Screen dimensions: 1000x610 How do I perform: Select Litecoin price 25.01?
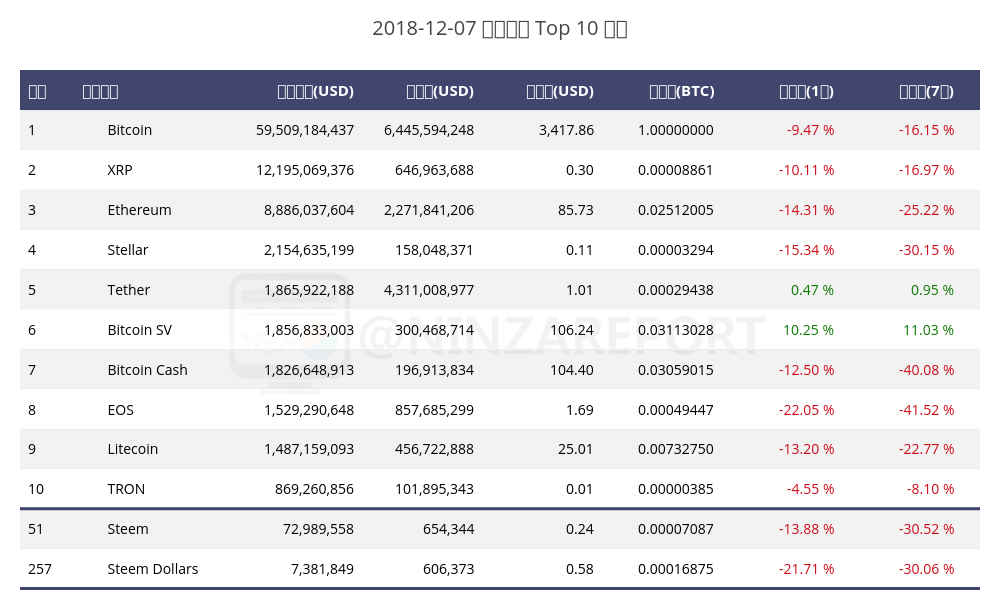[575, 449]
